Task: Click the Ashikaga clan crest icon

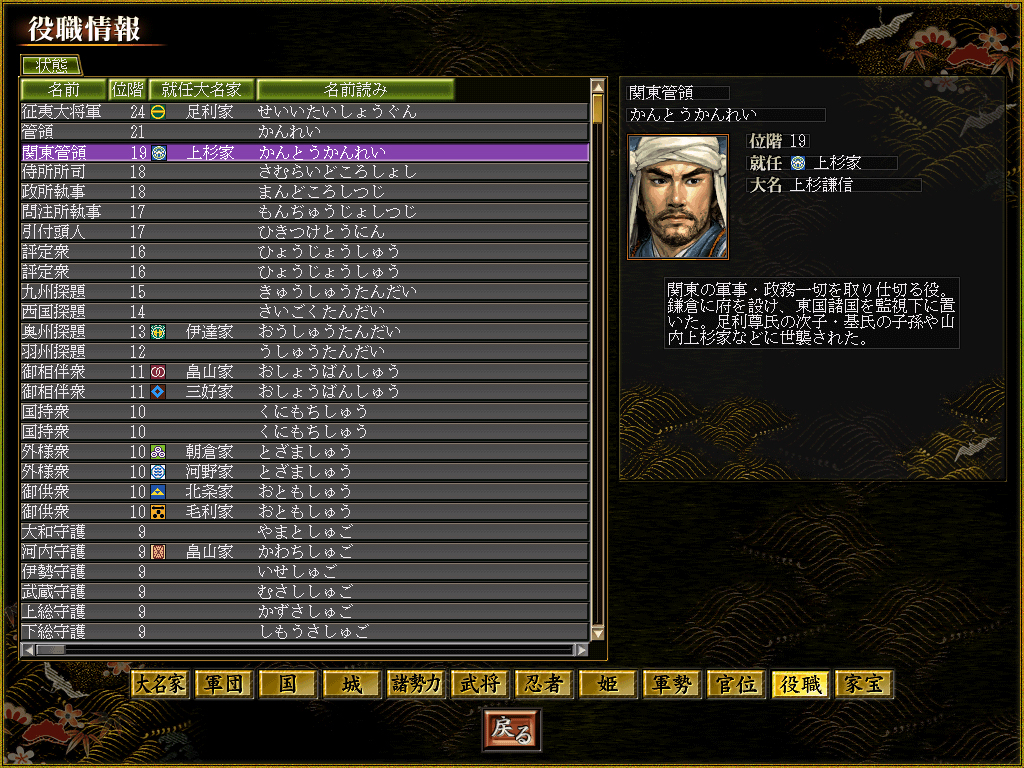Action: [158, 112]
